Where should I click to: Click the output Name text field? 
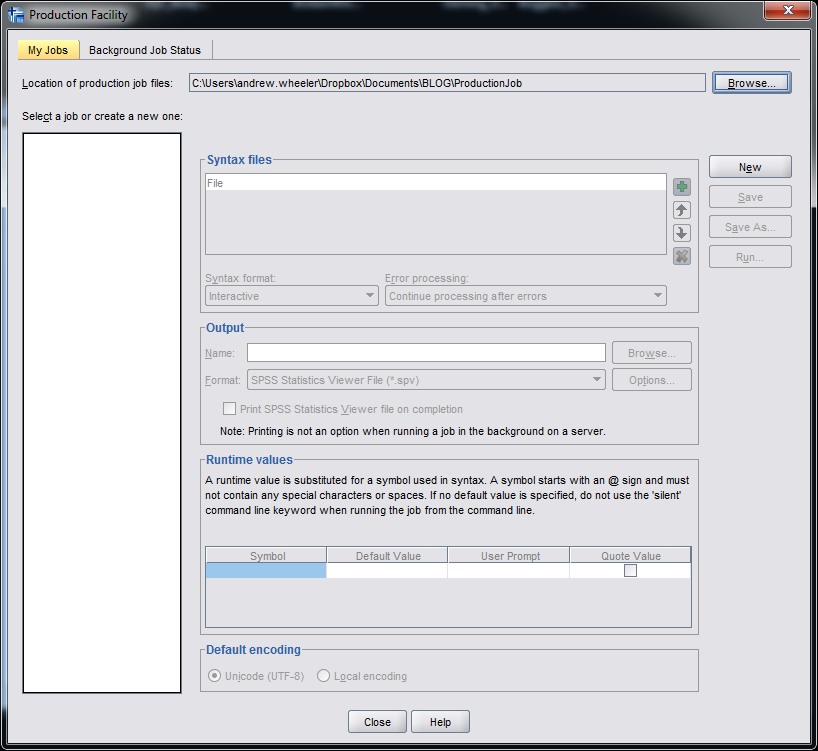coord(426,353)
